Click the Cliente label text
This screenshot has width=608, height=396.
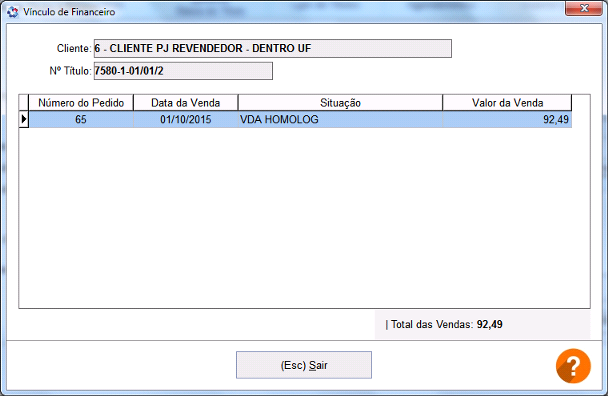tap(74, 48)
